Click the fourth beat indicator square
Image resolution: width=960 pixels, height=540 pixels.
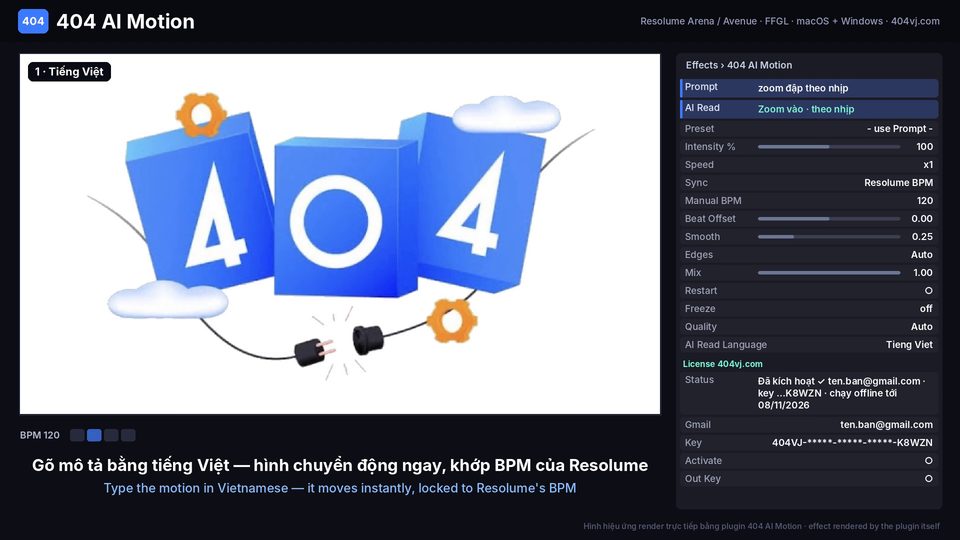[128, 435]
